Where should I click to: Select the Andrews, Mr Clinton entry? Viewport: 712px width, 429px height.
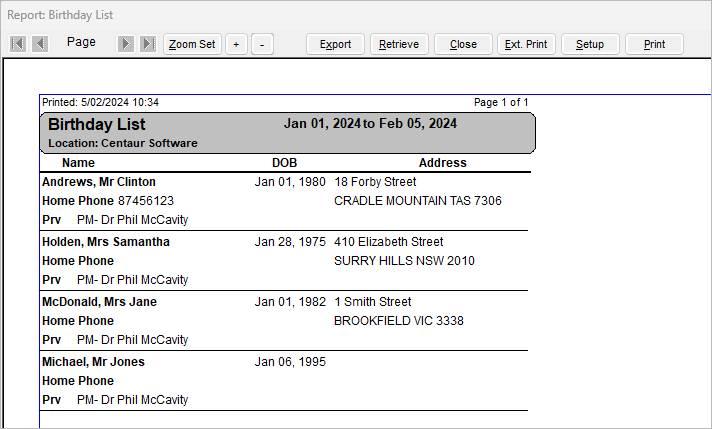[x=99, y=182]
